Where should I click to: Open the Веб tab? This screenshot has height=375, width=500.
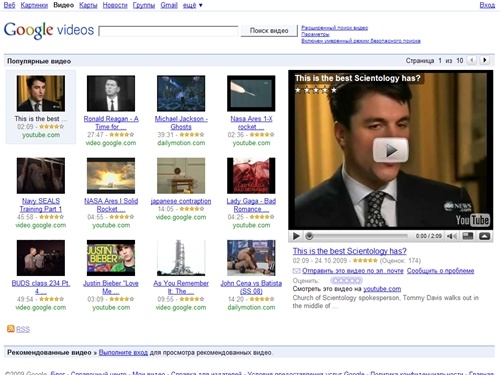point(9,5)
